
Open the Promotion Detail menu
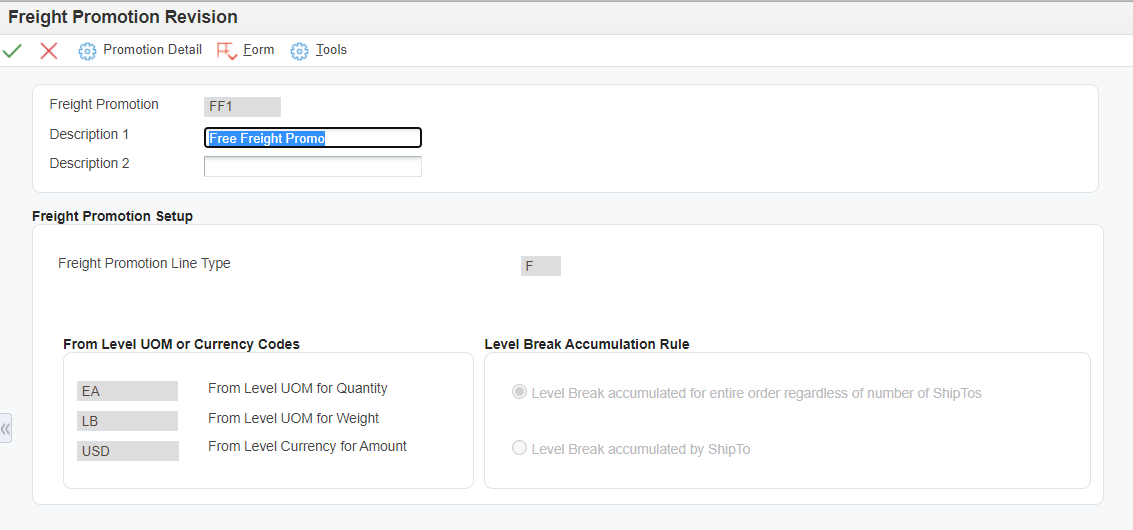click(x=152, y=50)
